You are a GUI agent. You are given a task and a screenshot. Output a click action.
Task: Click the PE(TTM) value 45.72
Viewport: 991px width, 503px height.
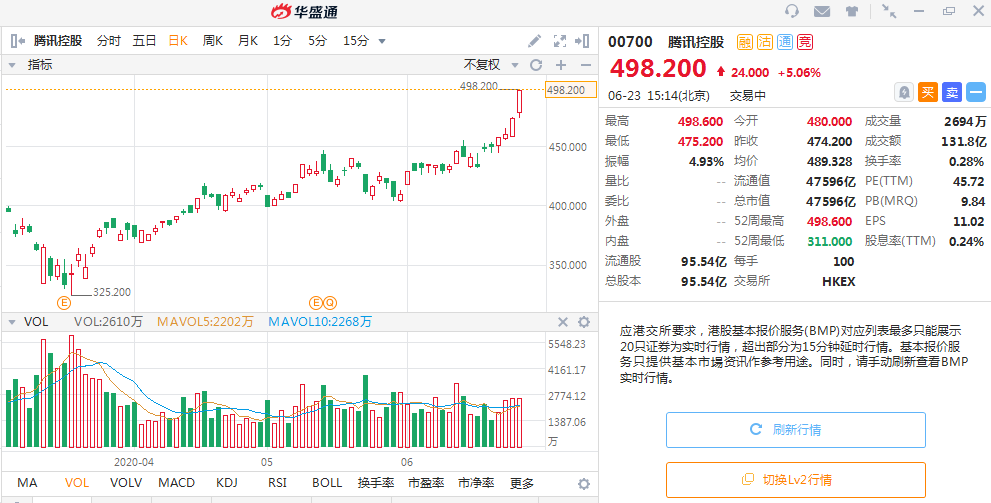969,181
